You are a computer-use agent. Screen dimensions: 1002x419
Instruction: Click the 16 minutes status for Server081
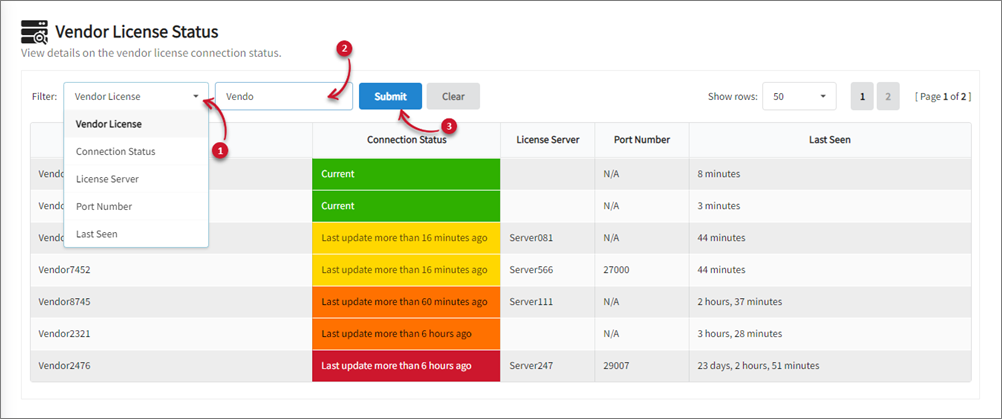pyautogui.click(x=406, y=238)
